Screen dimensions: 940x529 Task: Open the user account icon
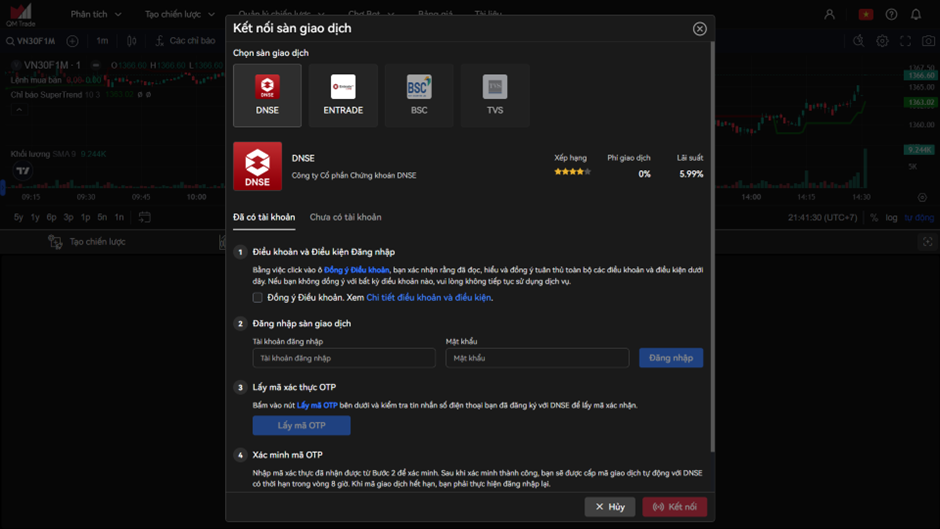pyautogui.click(x=829, y=14)
